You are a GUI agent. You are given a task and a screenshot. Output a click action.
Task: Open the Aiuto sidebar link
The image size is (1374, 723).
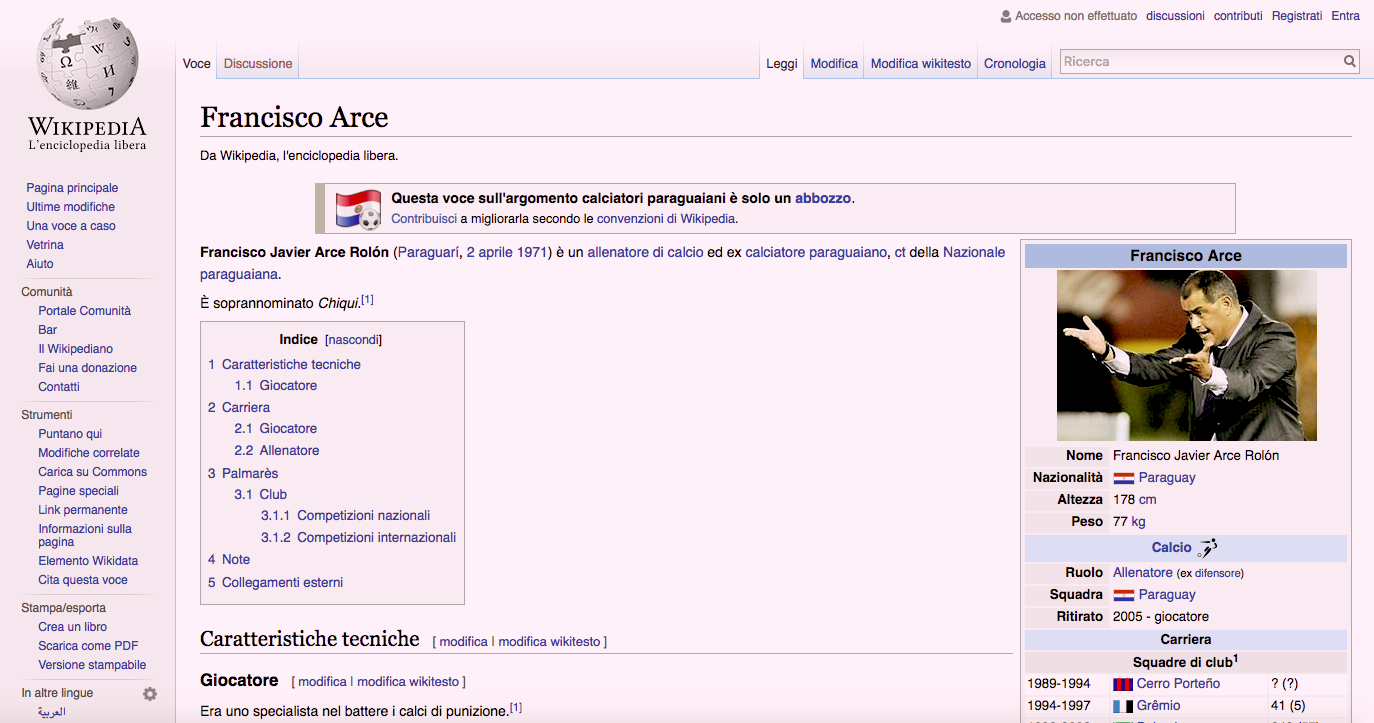coord(40,264)
